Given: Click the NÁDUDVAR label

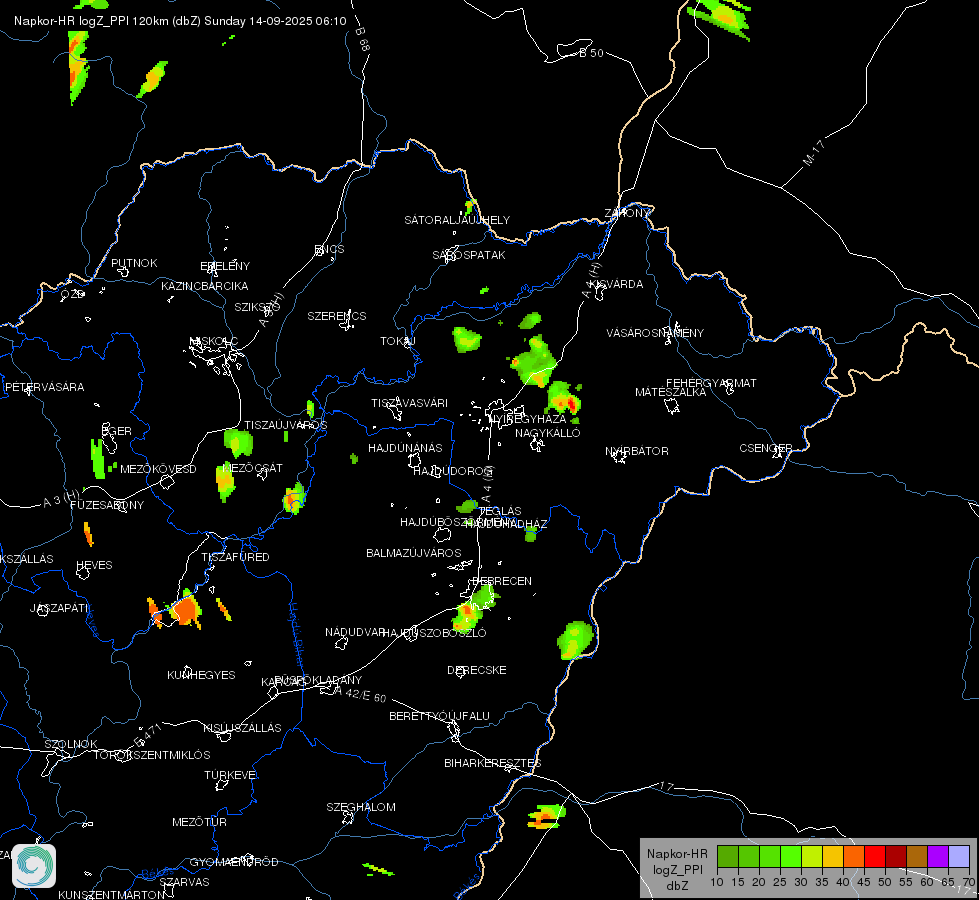Looking at the screenshot, I should (x=355, y=632).
